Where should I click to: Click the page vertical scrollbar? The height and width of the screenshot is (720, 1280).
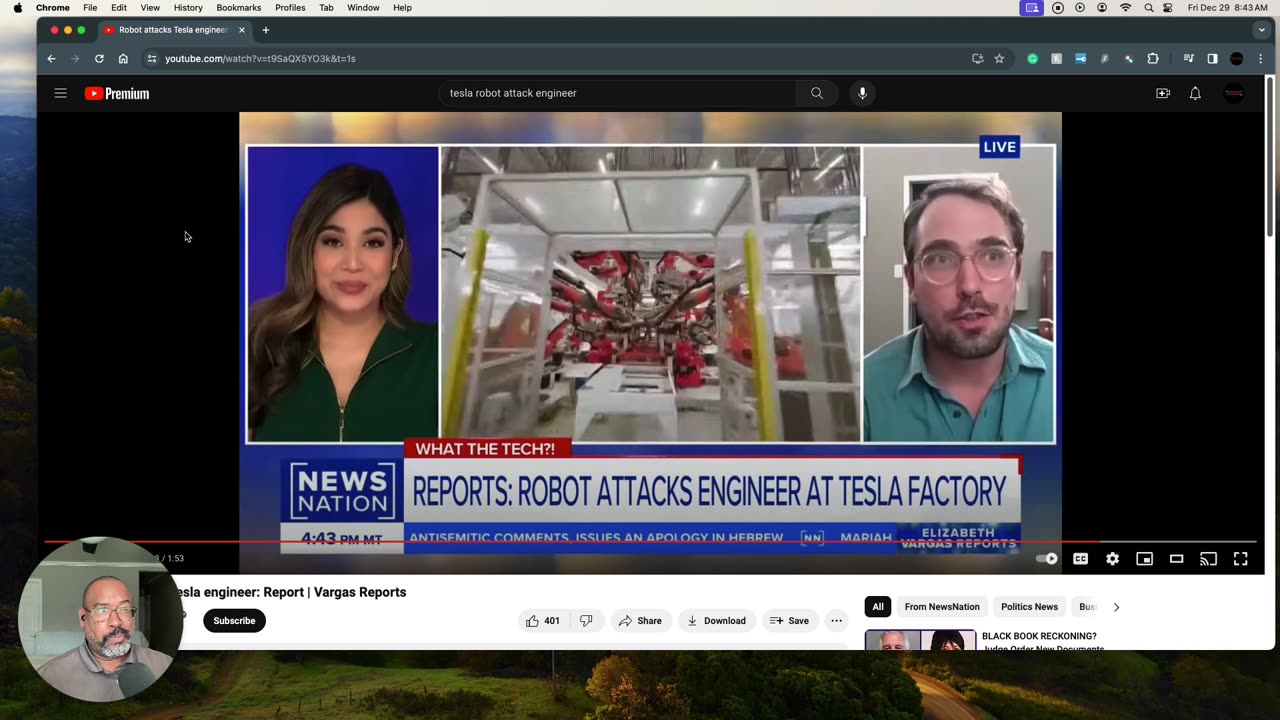pyautogui.click(x=1271, y=157)
